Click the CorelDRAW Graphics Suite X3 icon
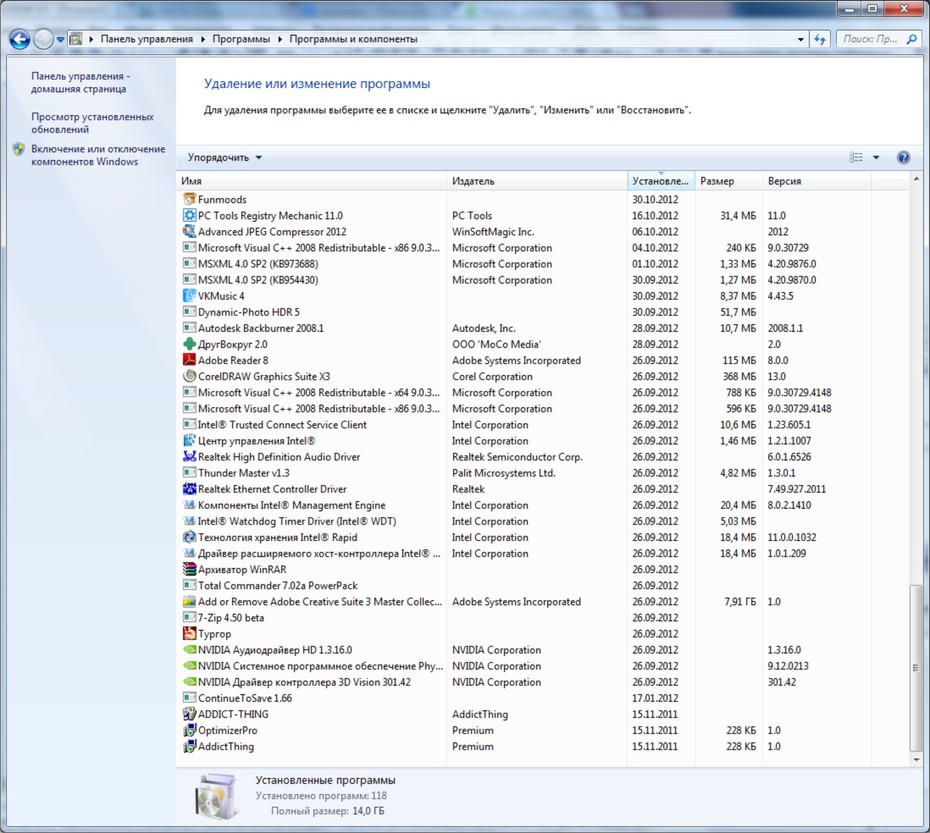The height and width of the screenshot is (833, 930). click(189, 376)
